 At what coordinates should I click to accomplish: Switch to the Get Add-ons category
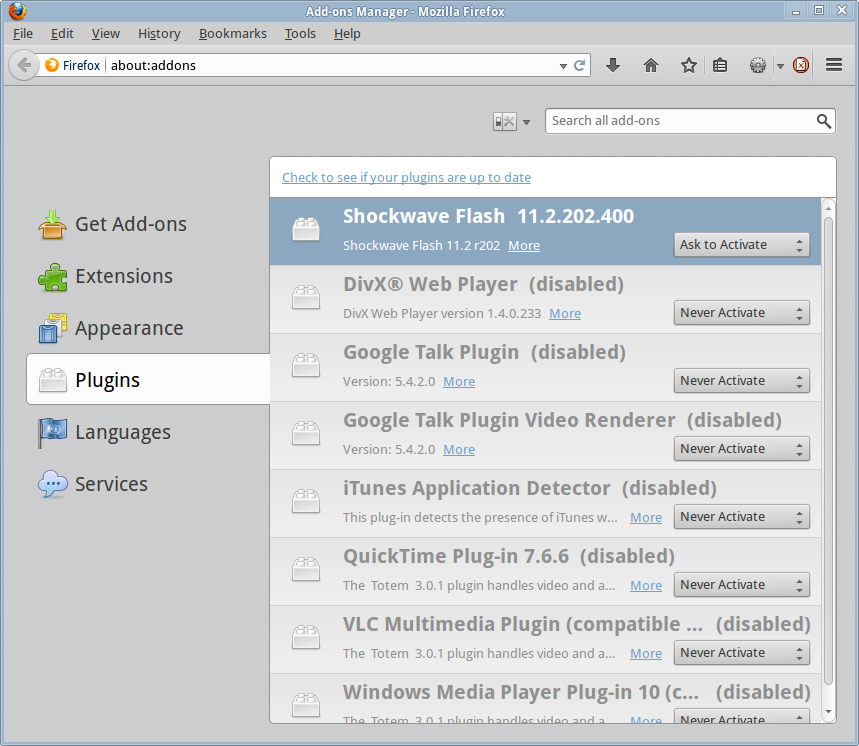click(x=148, y=225)
